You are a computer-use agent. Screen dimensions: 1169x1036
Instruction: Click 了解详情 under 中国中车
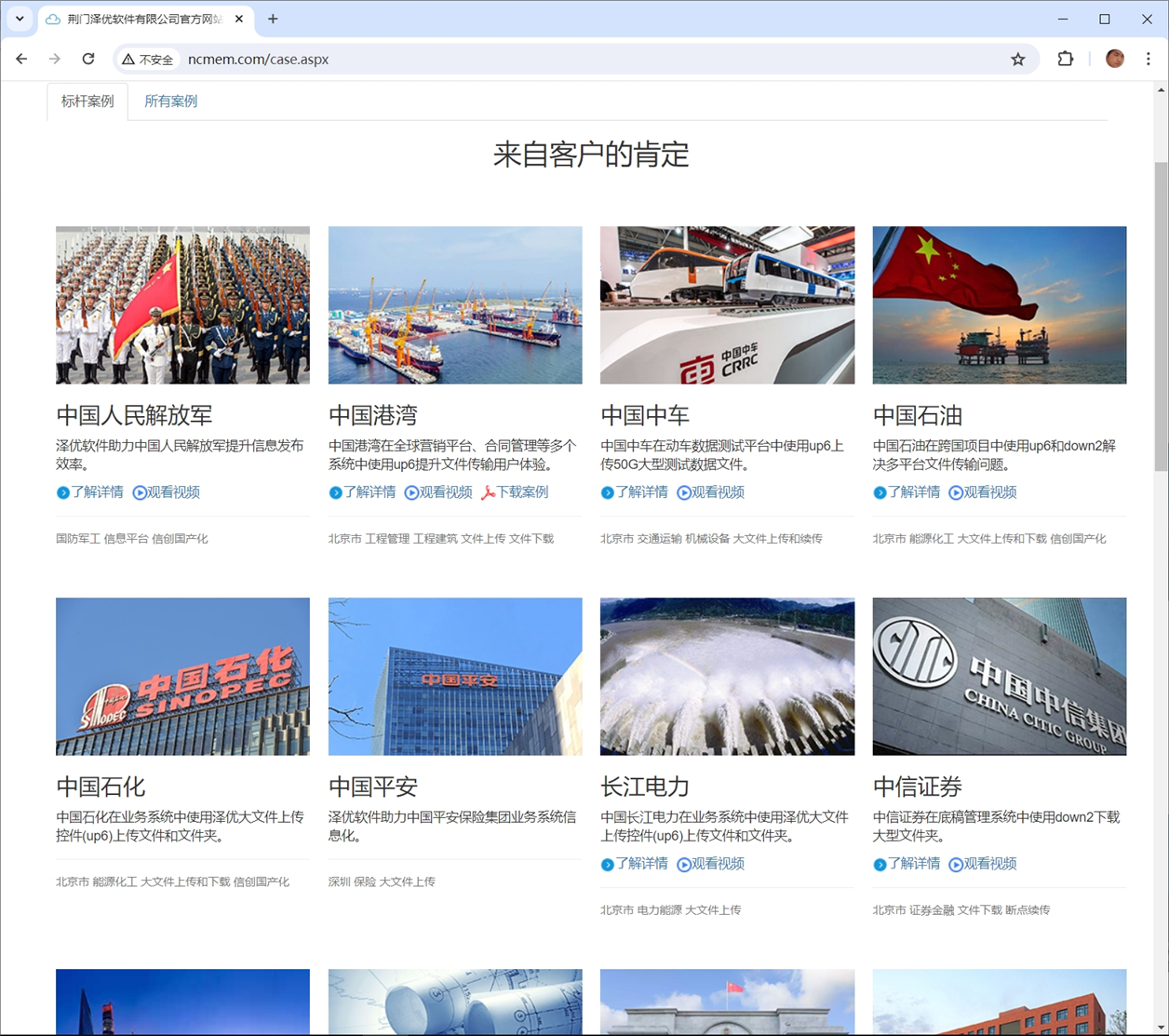pyautogui.click(x=635, y=492)
